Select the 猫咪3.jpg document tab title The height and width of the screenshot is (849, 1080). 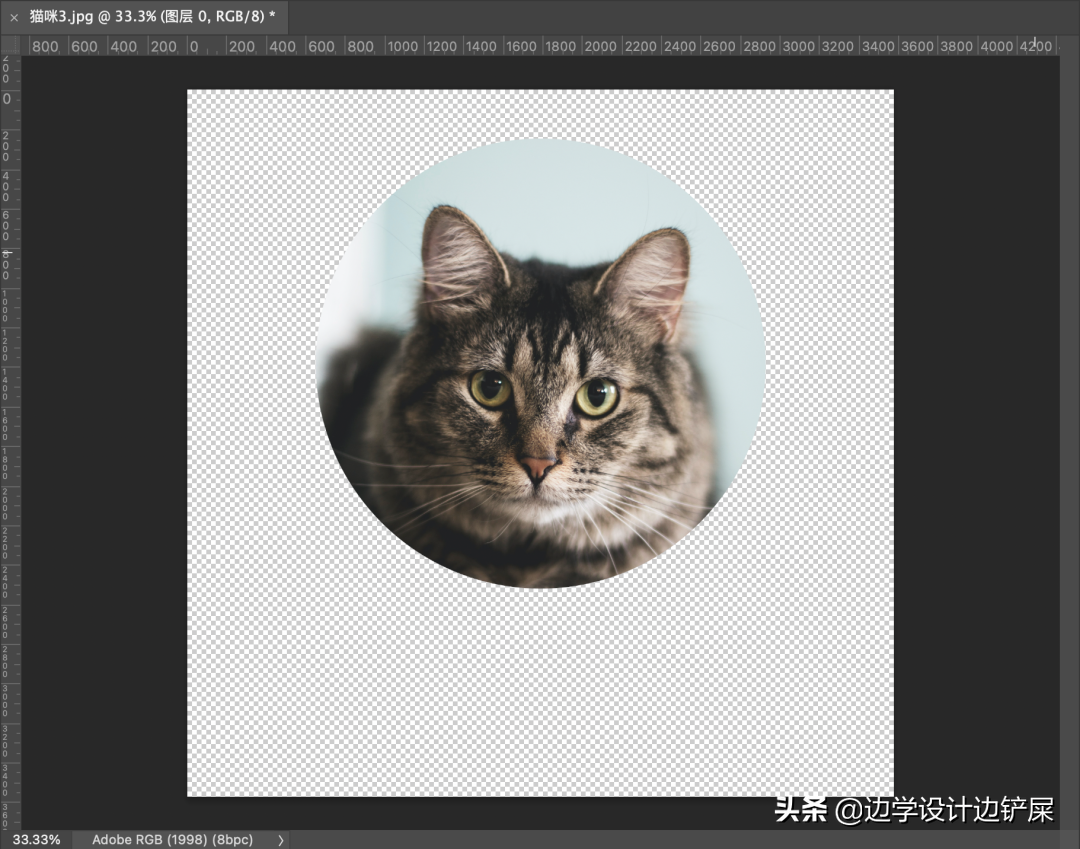click(152, 17)
